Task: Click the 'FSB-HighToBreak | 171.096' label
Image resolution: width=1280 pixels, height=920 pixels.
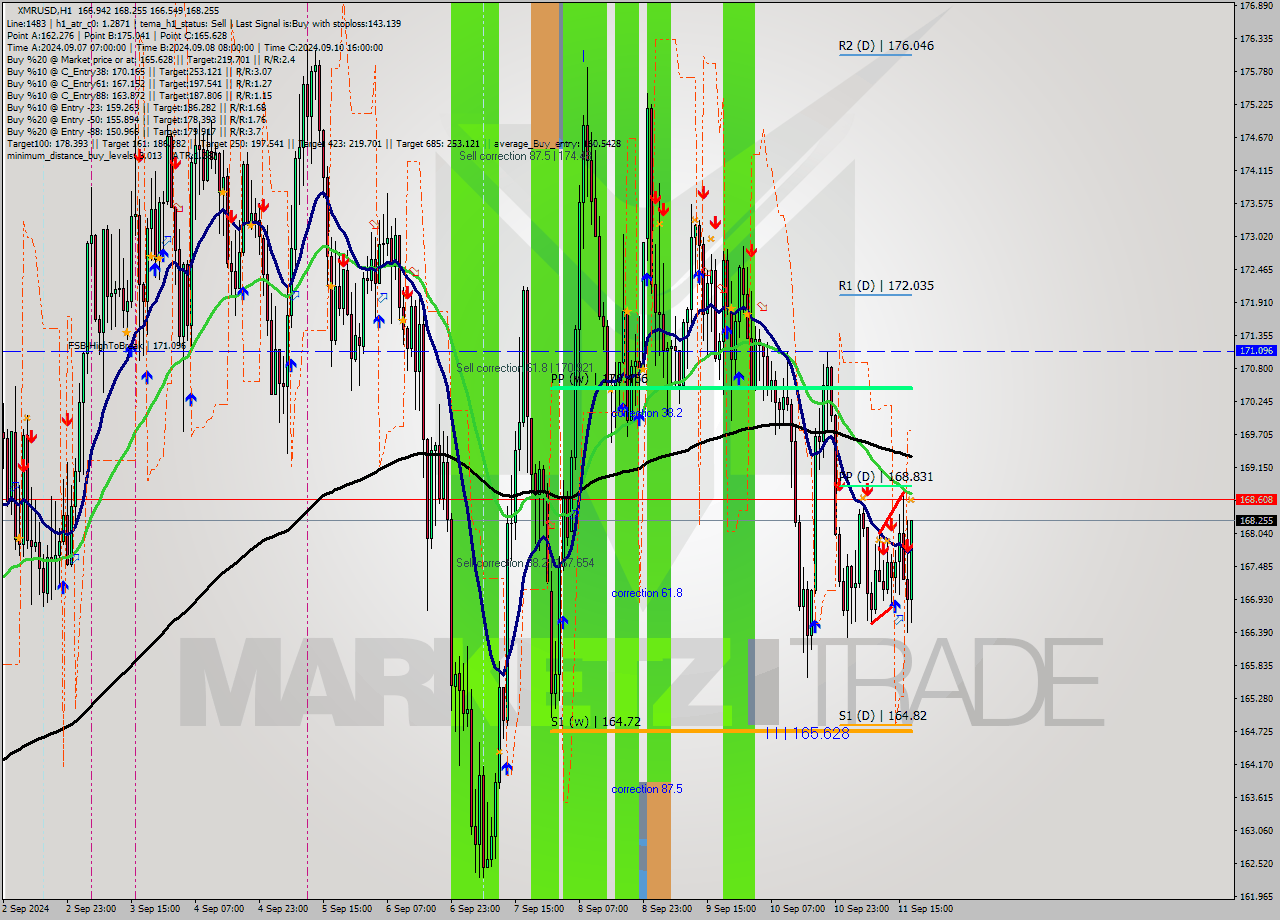Action: [x=127, y=346]
